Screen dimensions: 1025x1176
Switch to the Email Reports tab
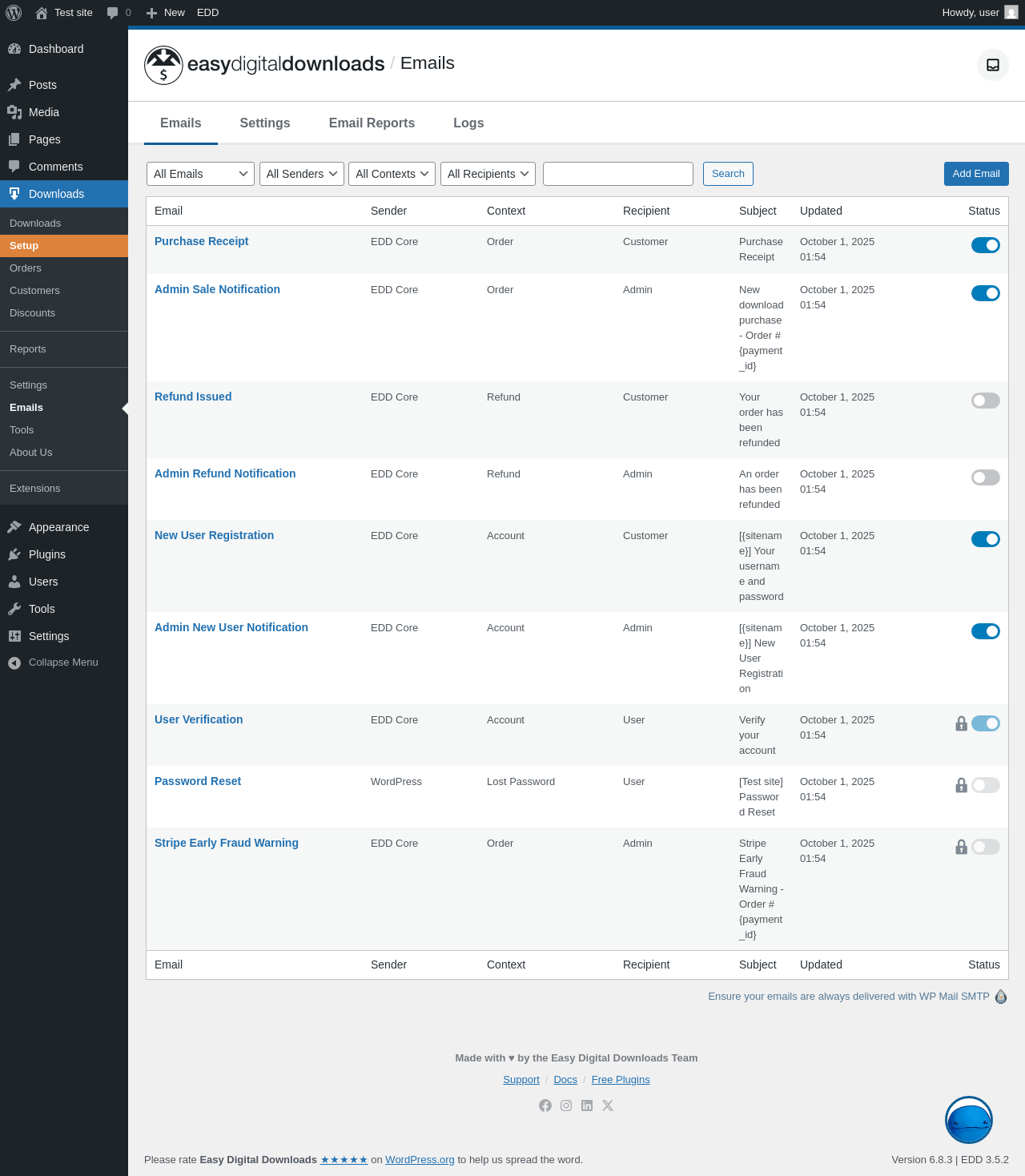(x=372, y=123)
